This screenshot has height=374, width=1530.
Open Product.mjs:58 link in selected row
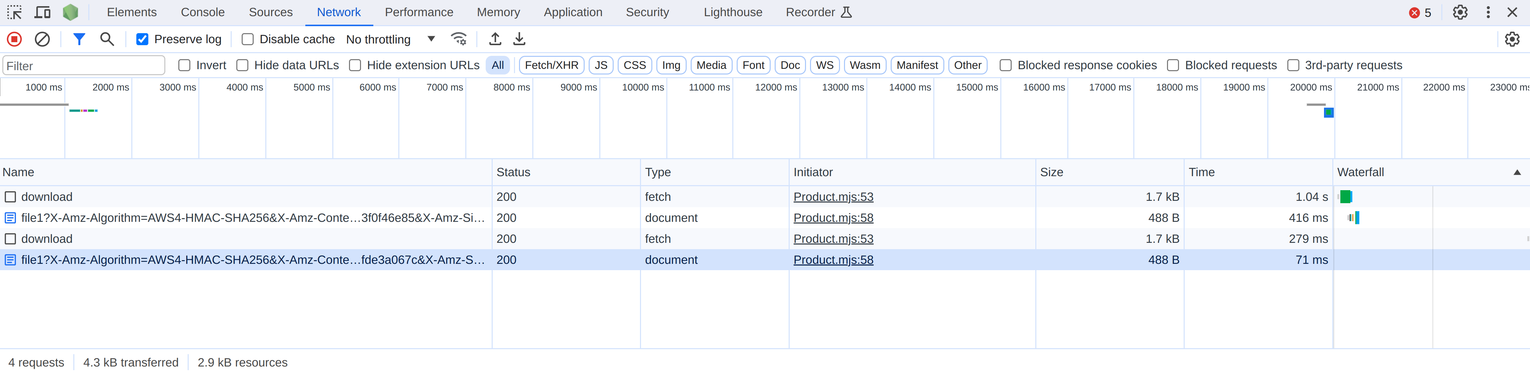click(833, 260)
